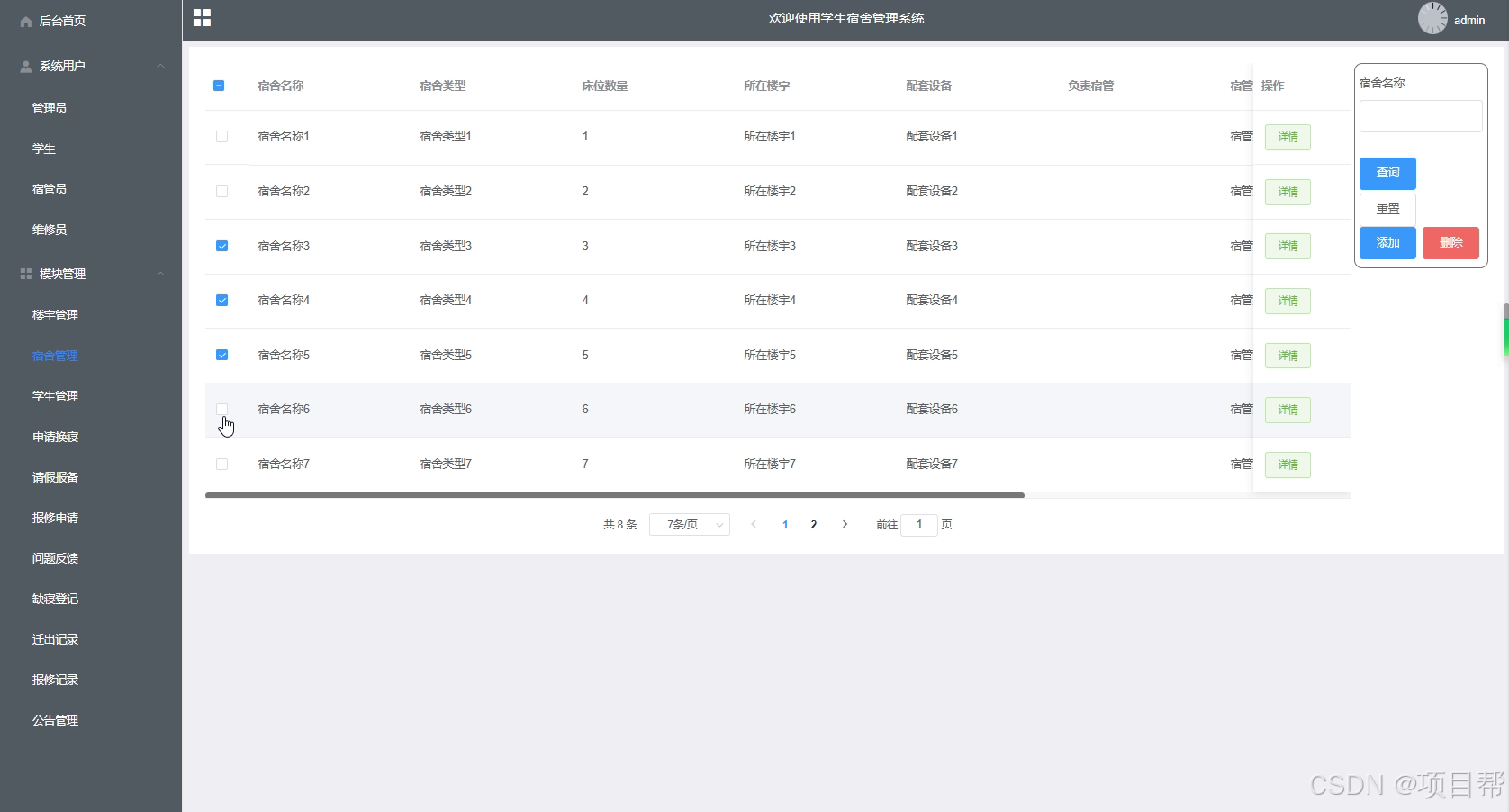Click the 负责宿管 column header
Image resolution: width=1509 pixels, height=812 pixels.
click(1091, 86)
